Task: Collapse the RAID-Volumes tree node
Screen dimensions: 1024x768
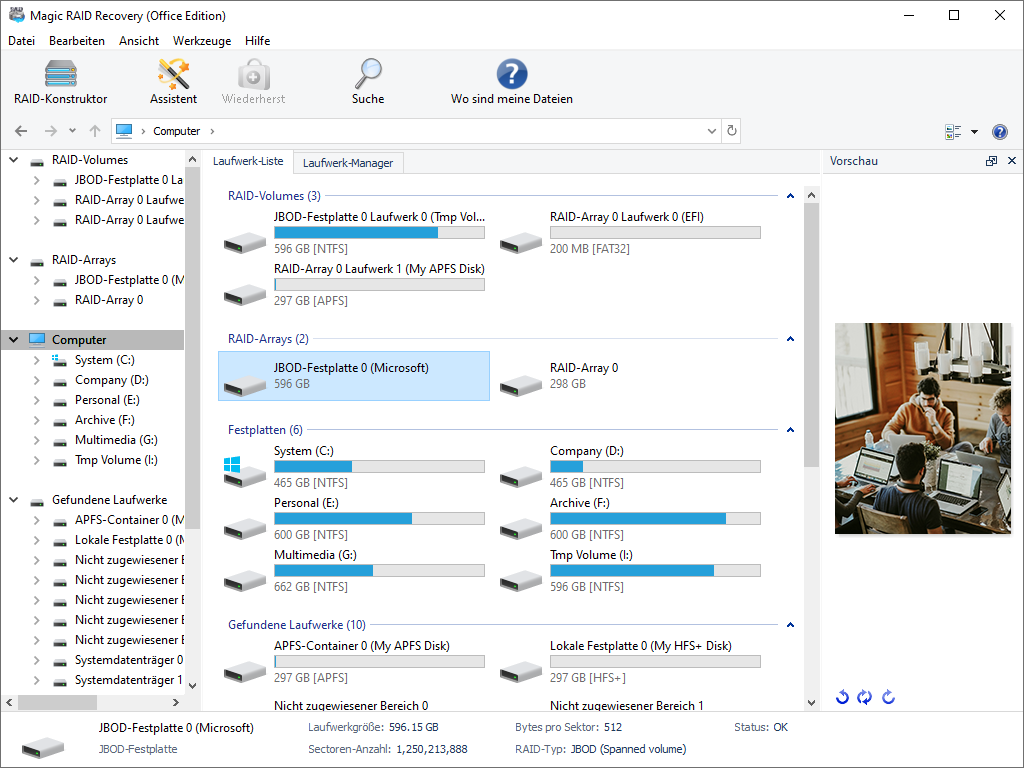Action: pos(14,160)
